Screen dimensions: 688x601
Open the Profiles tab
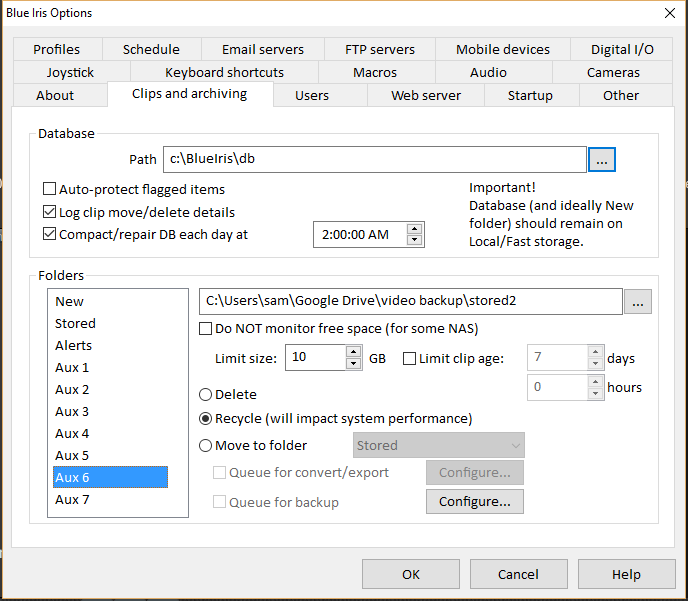57,49
